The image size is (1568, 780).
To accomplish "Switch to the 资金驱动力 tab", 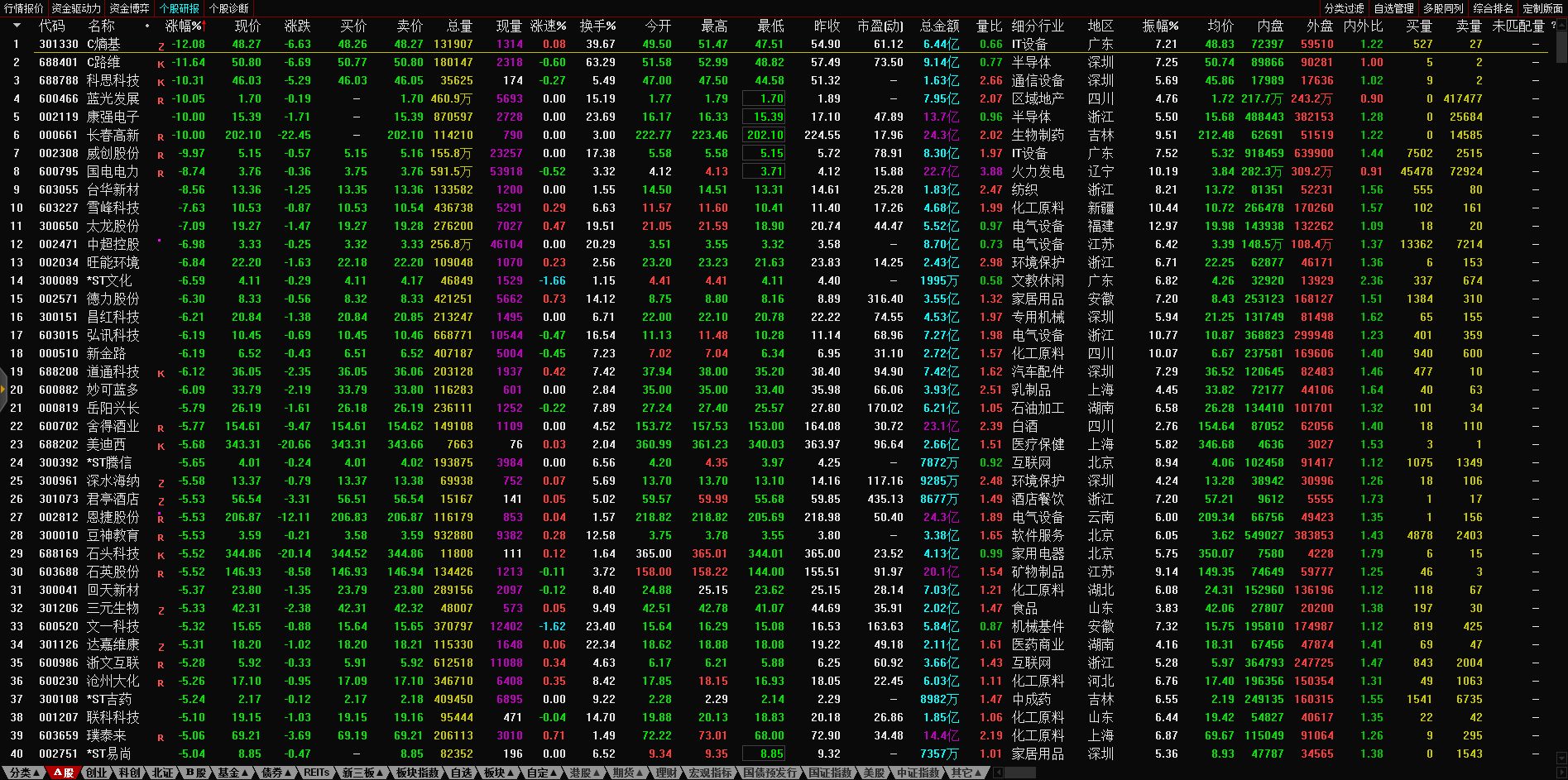I will point(76,8).
